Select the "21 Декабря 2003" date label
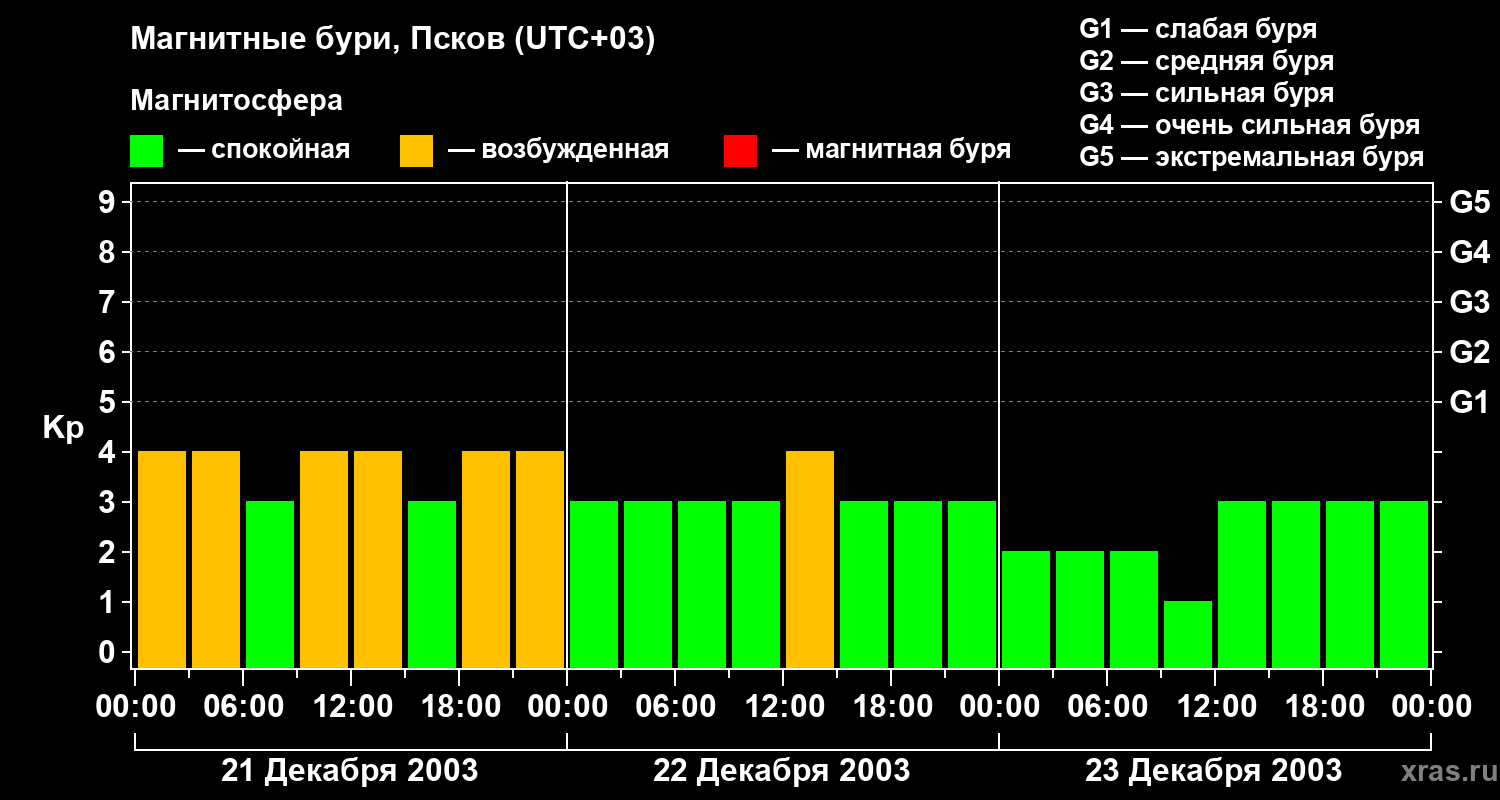The image size is (1500, 800). pos(349,771)
